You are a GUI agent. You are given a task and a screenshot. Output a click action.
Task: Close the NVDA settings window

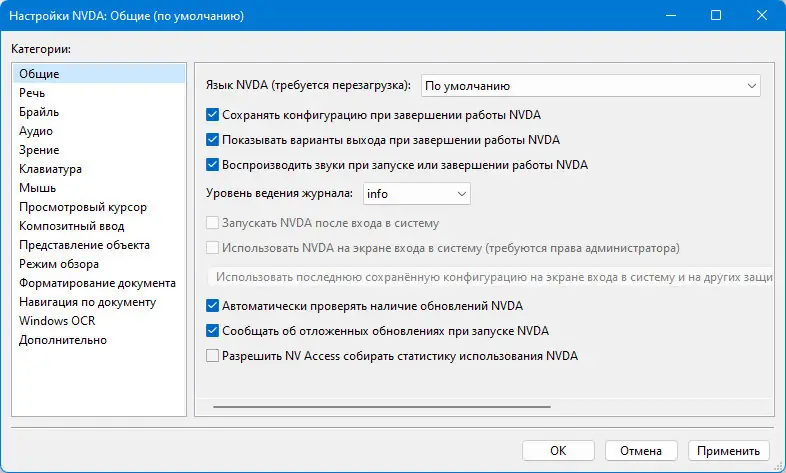pos(762,16)
